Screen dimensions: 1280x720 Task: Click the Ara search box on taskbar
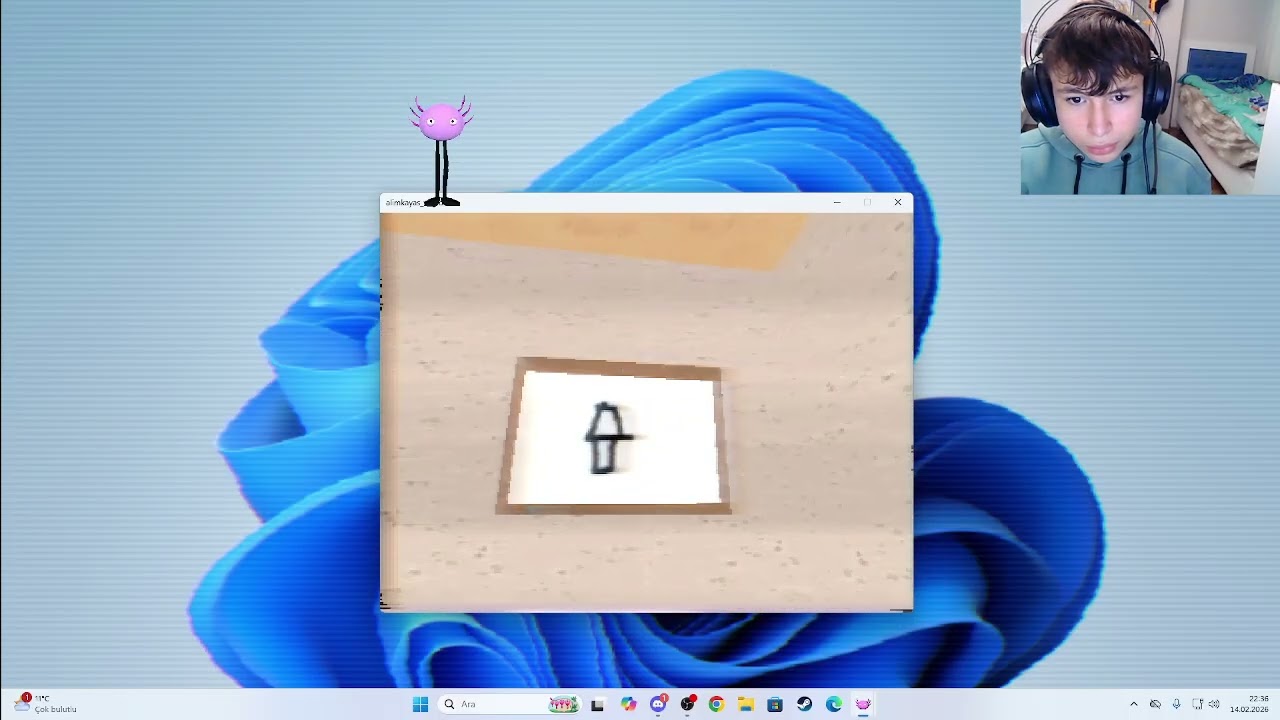pos(510,704)
